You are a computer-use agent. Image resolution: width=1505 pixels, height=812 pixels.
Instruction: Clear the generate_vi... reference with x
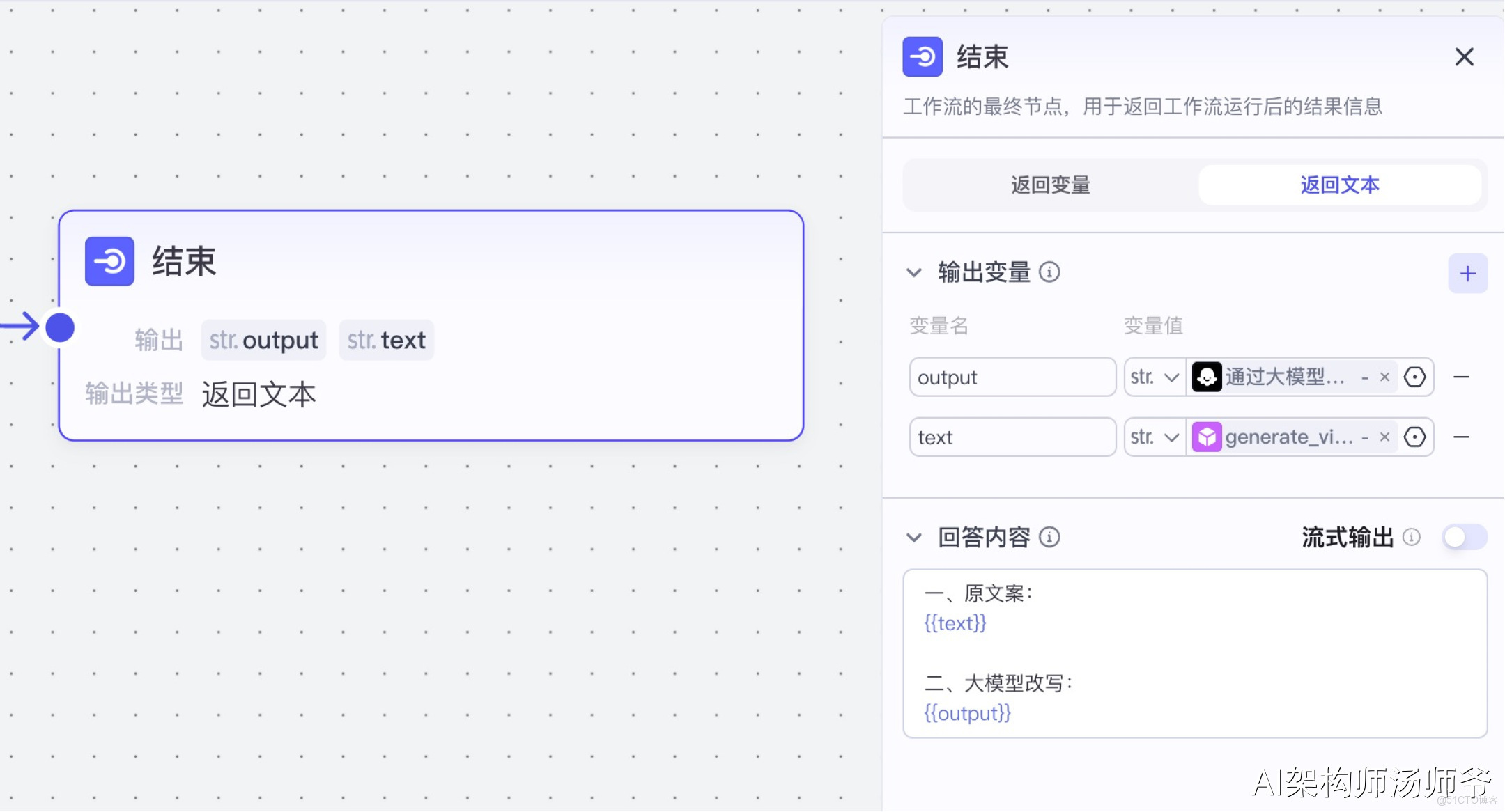coord(1384,437)
